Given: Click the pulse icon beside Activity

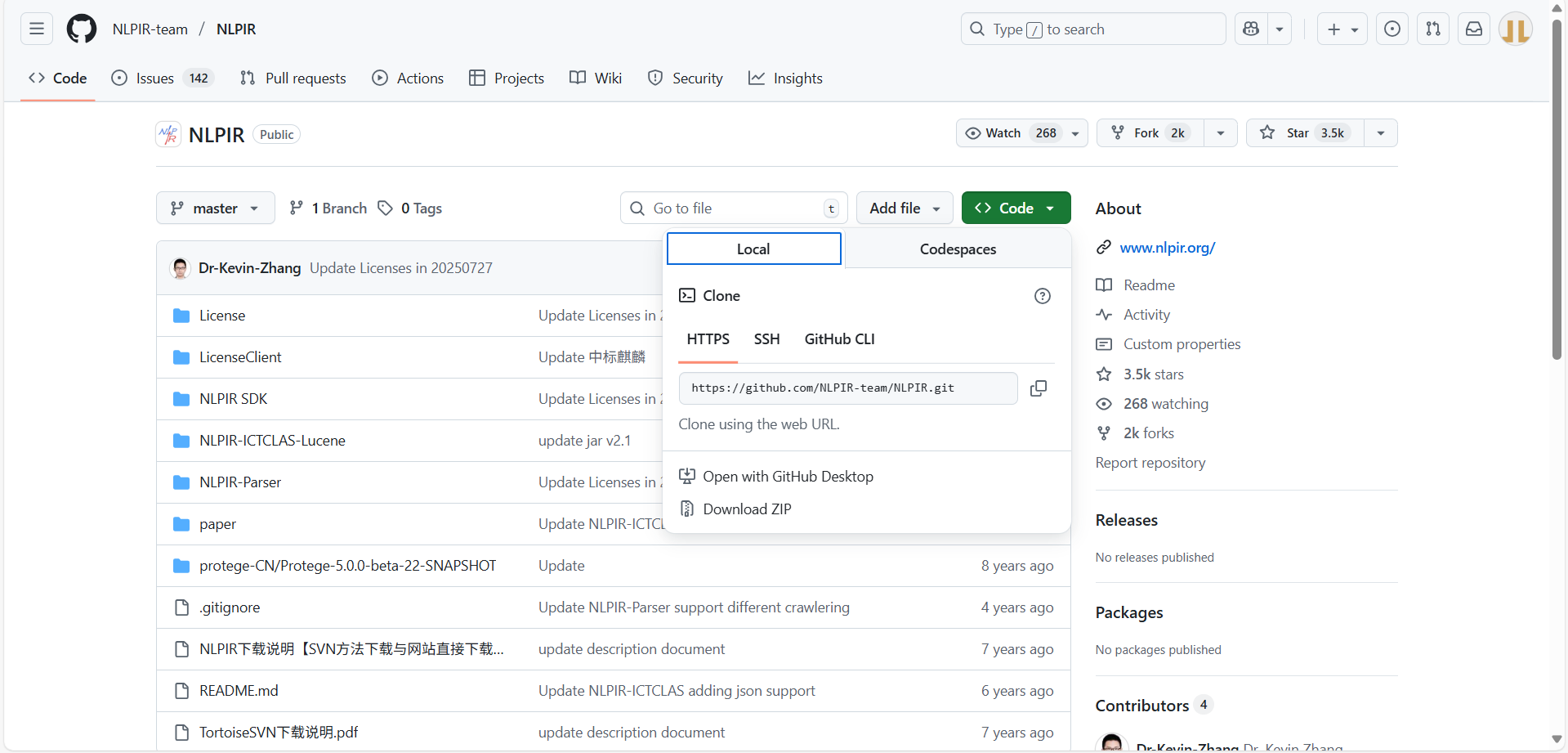Looking at the screenshot, I should point(1104,315).
